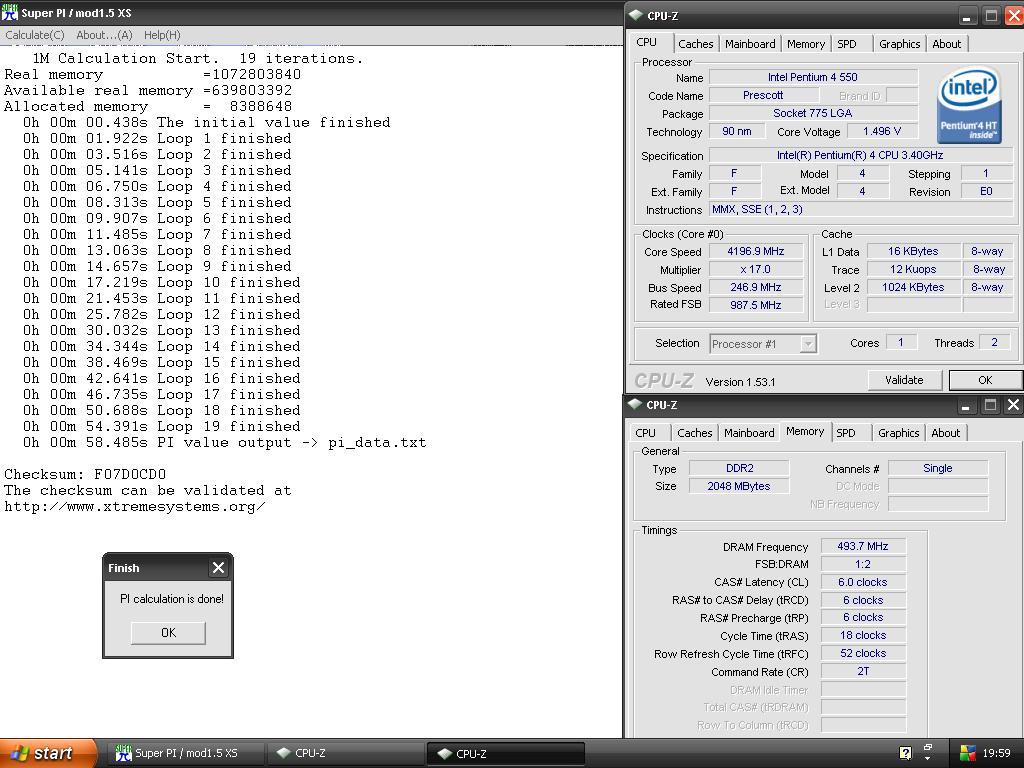Viewport: 1024px width, 768px height.
Task: Click the http://www.xtremesystems.org/ text
Action: coord(135,507)
